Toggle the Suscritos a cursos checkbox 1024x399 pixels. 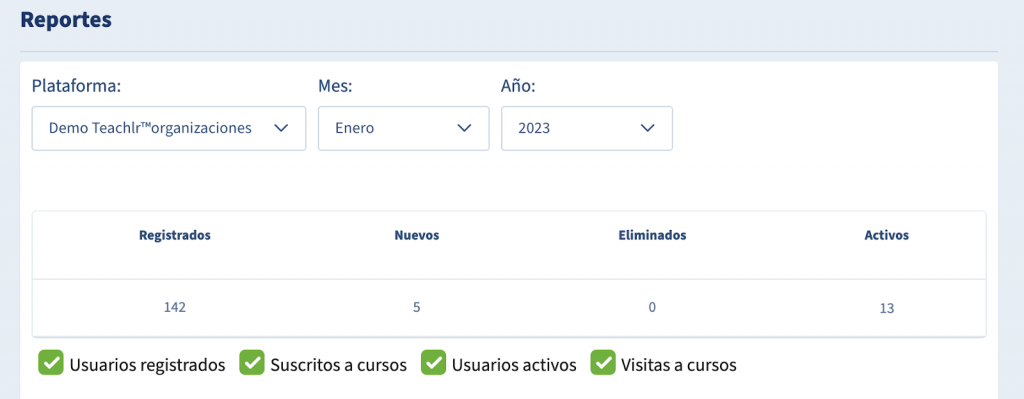tap(251, 364)
